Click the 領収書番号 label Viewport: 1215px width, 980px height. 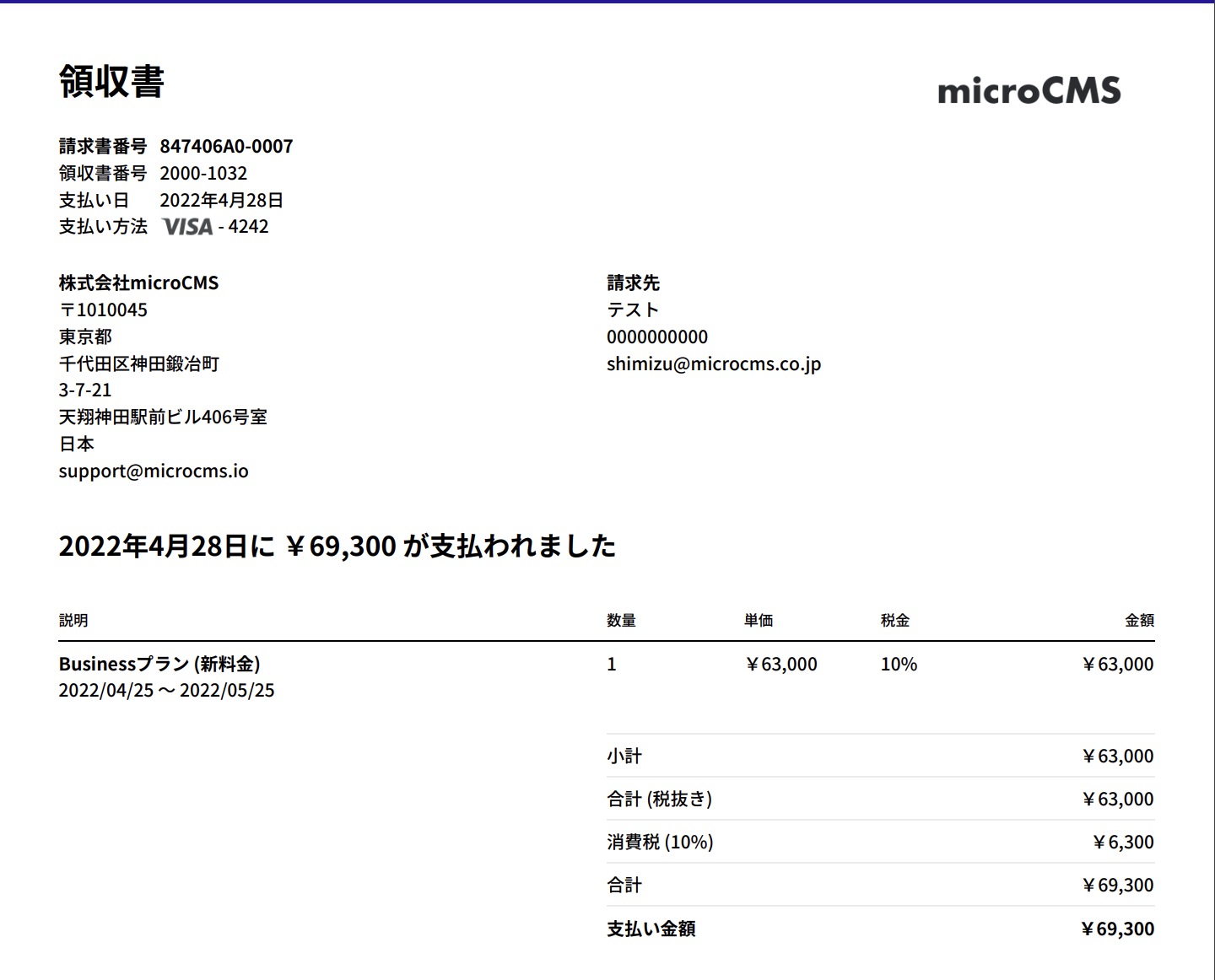point(103,174)
